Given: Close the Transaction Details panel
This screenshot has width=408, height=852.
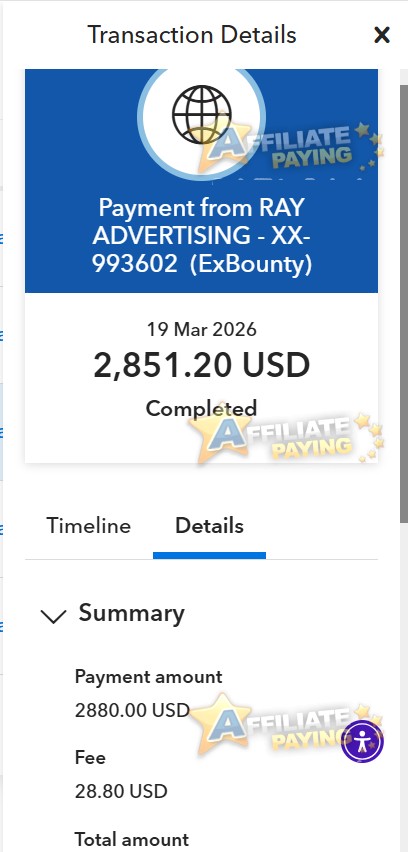Looking at the screenshot, I should (x=382, y=35).
